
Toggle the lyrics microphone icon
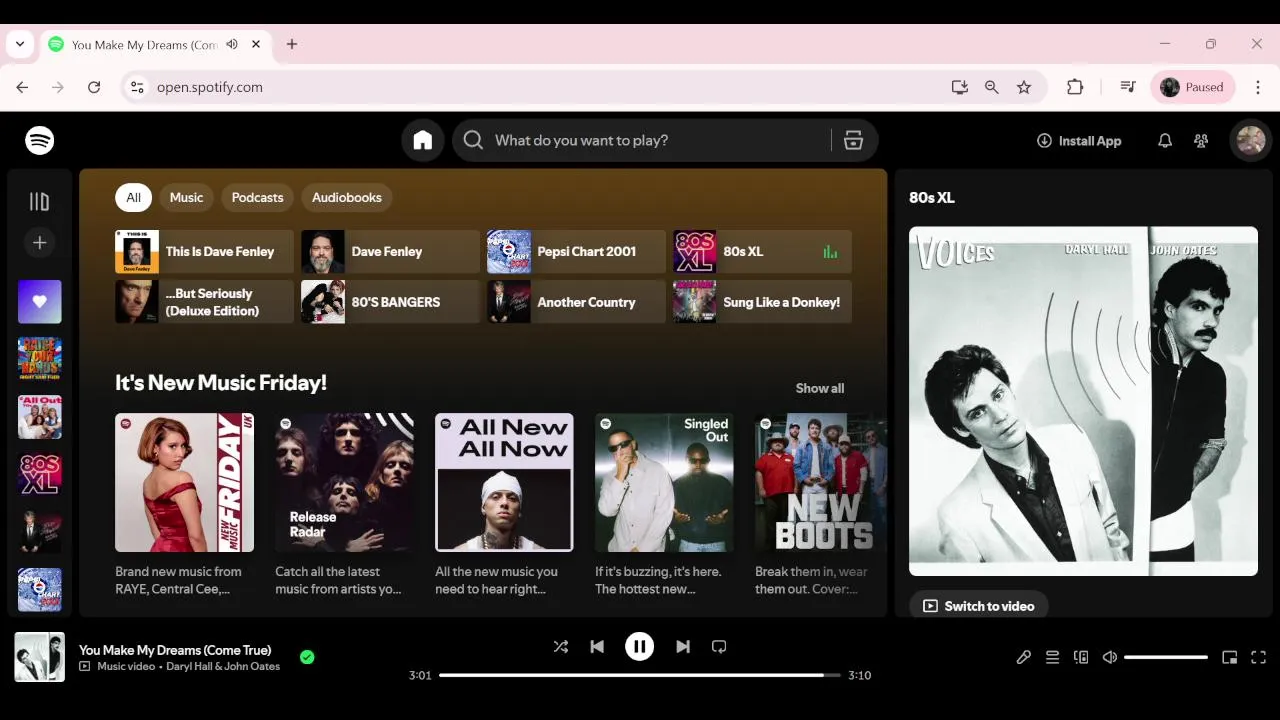tap(1024, 657)
